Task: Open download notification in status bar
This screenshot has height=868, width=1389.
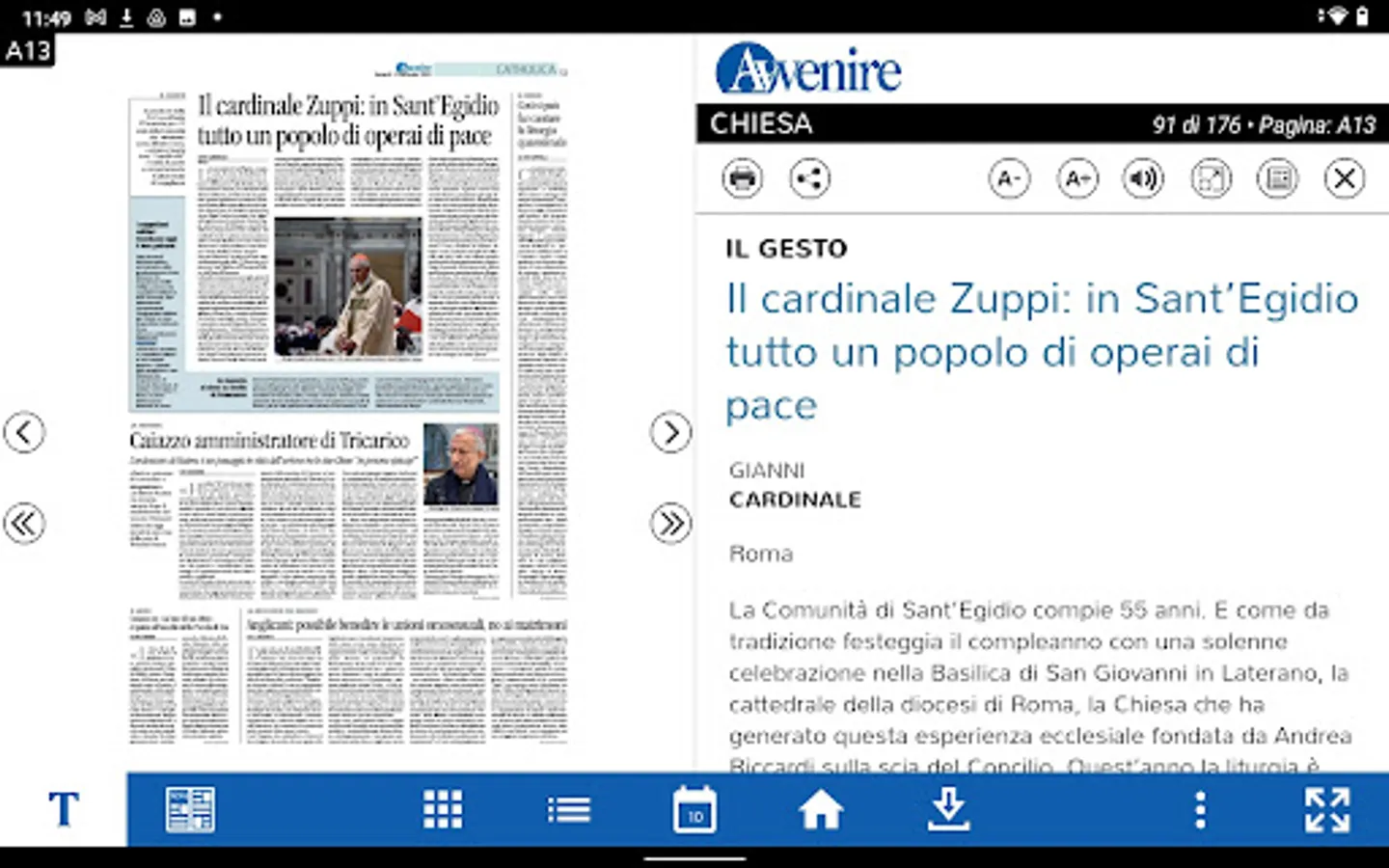Action: click(126, 17)
